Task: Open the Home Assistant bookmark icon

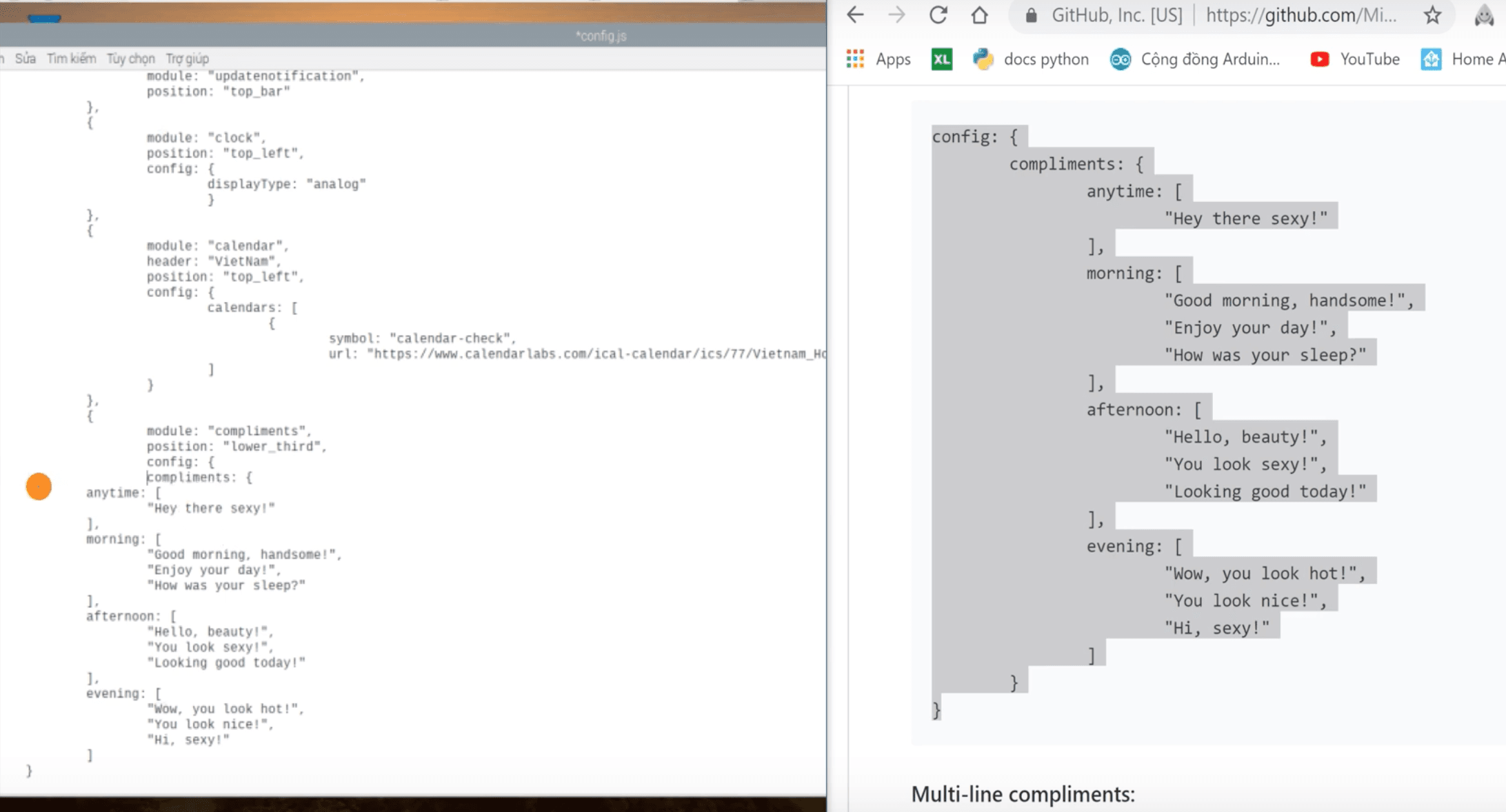Action: (1431, 59)
